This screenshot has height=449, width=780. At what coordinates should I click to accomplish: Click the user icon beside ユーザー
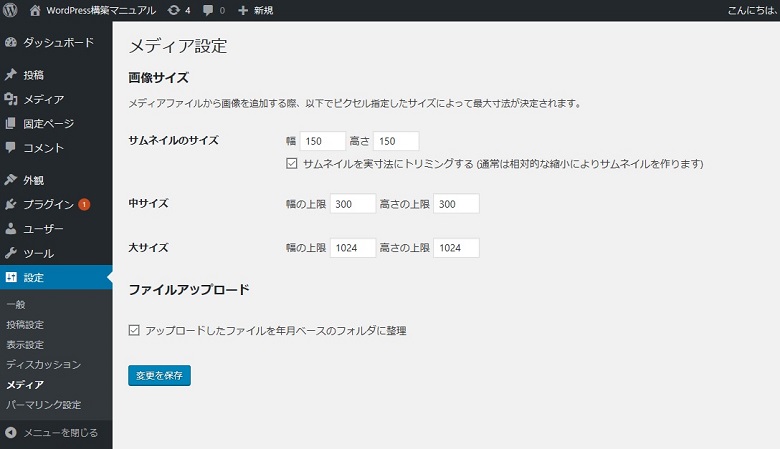click(11, 229)
